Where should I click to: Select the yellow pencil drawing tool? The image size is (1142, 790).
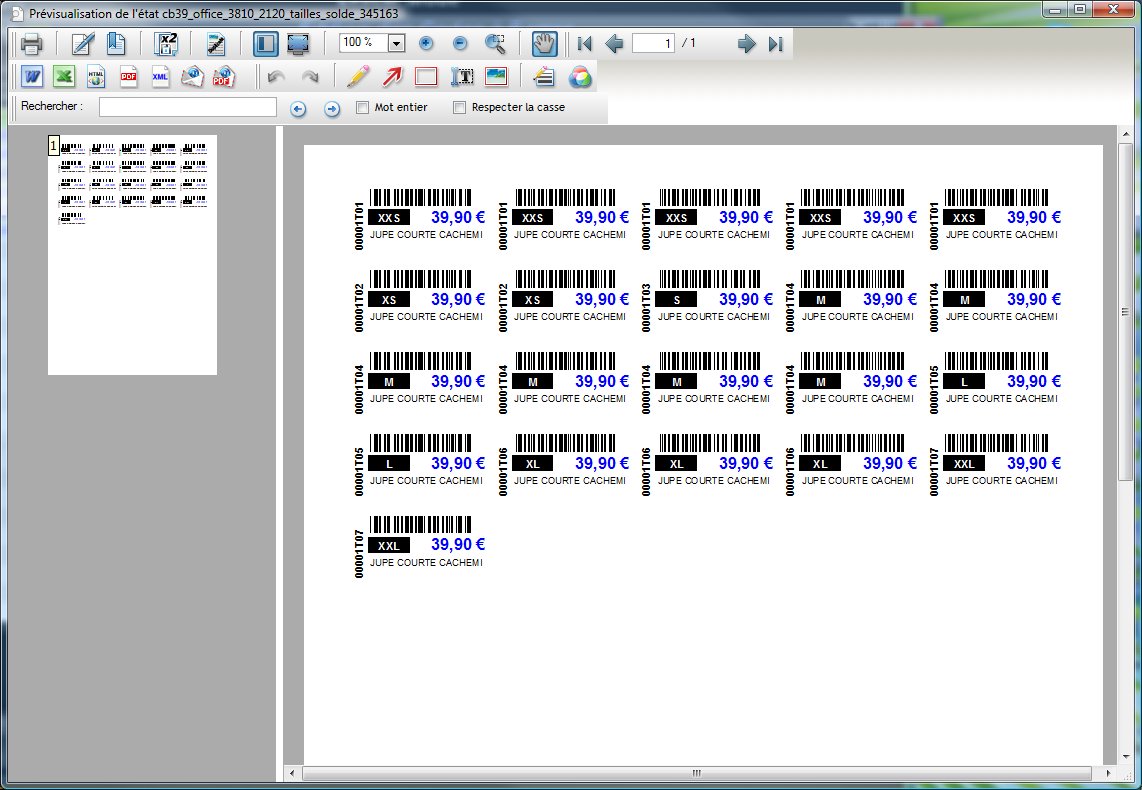click(358, 76)
